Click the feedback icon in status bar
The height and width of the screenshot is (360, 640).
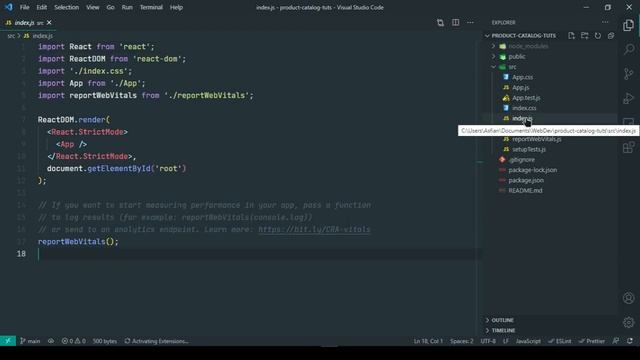pyautogui.click(x=616, y=341)
